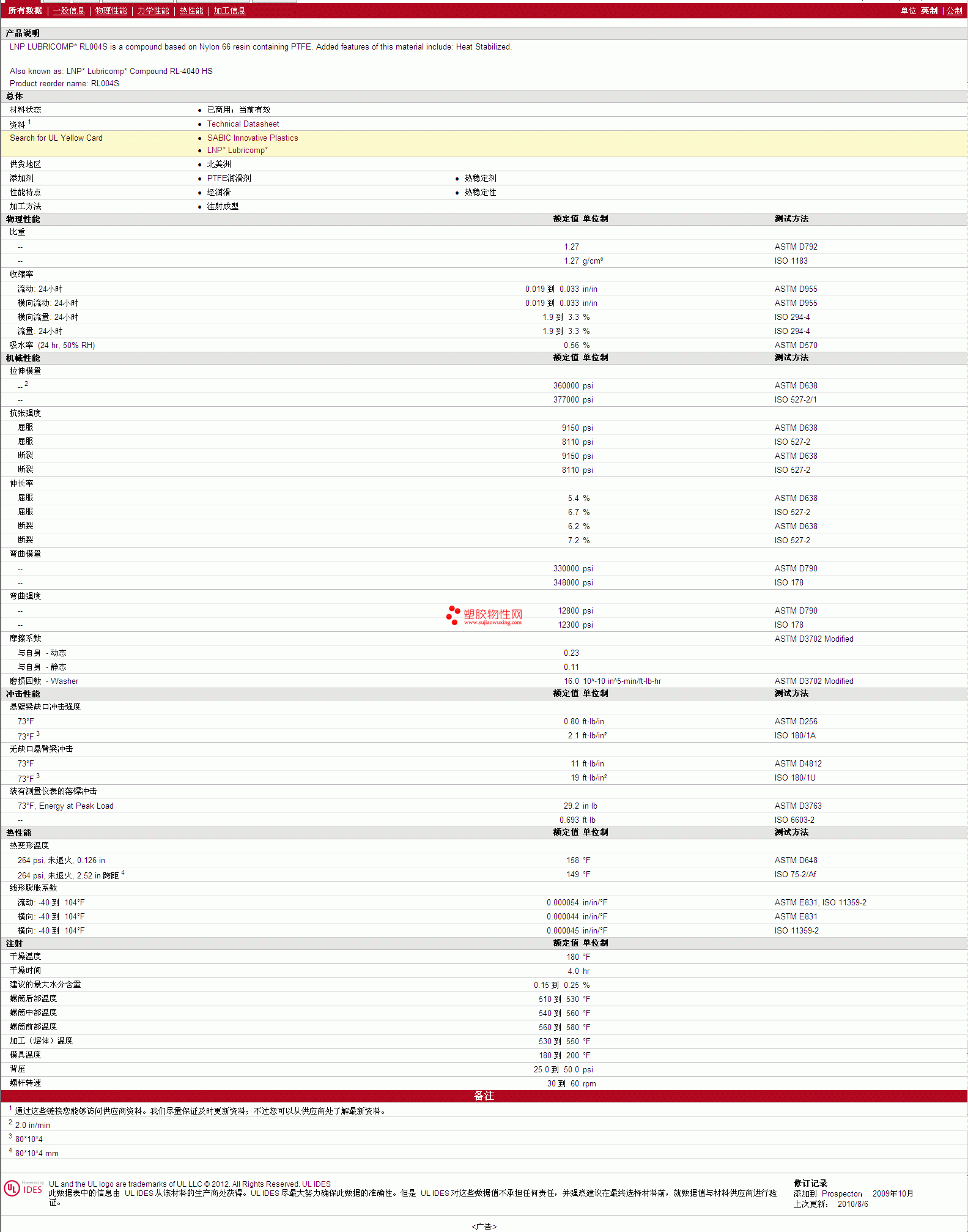Click the Product reorder name: RL004S line
968x1232 pixels.
(x=64, y=83)
